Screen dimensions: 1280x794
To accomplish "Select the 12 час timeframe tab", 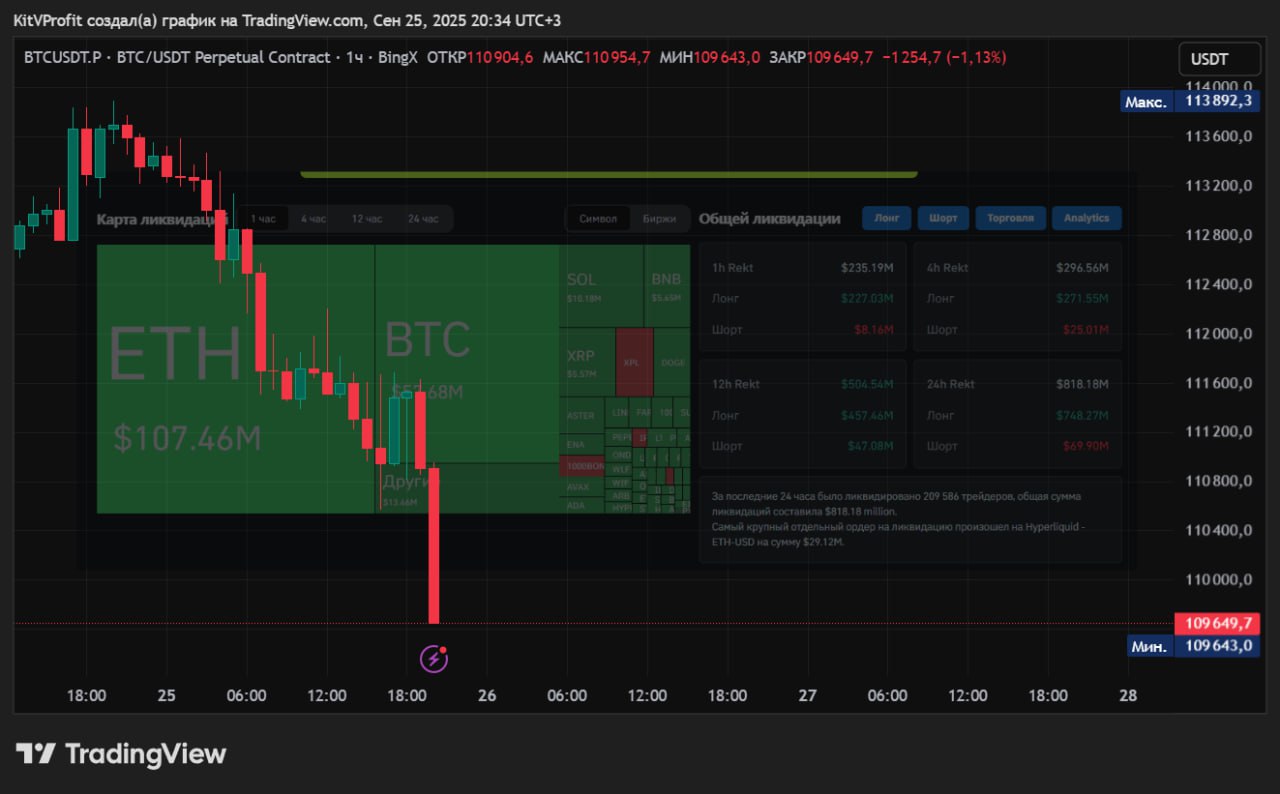I will (366, 219).
